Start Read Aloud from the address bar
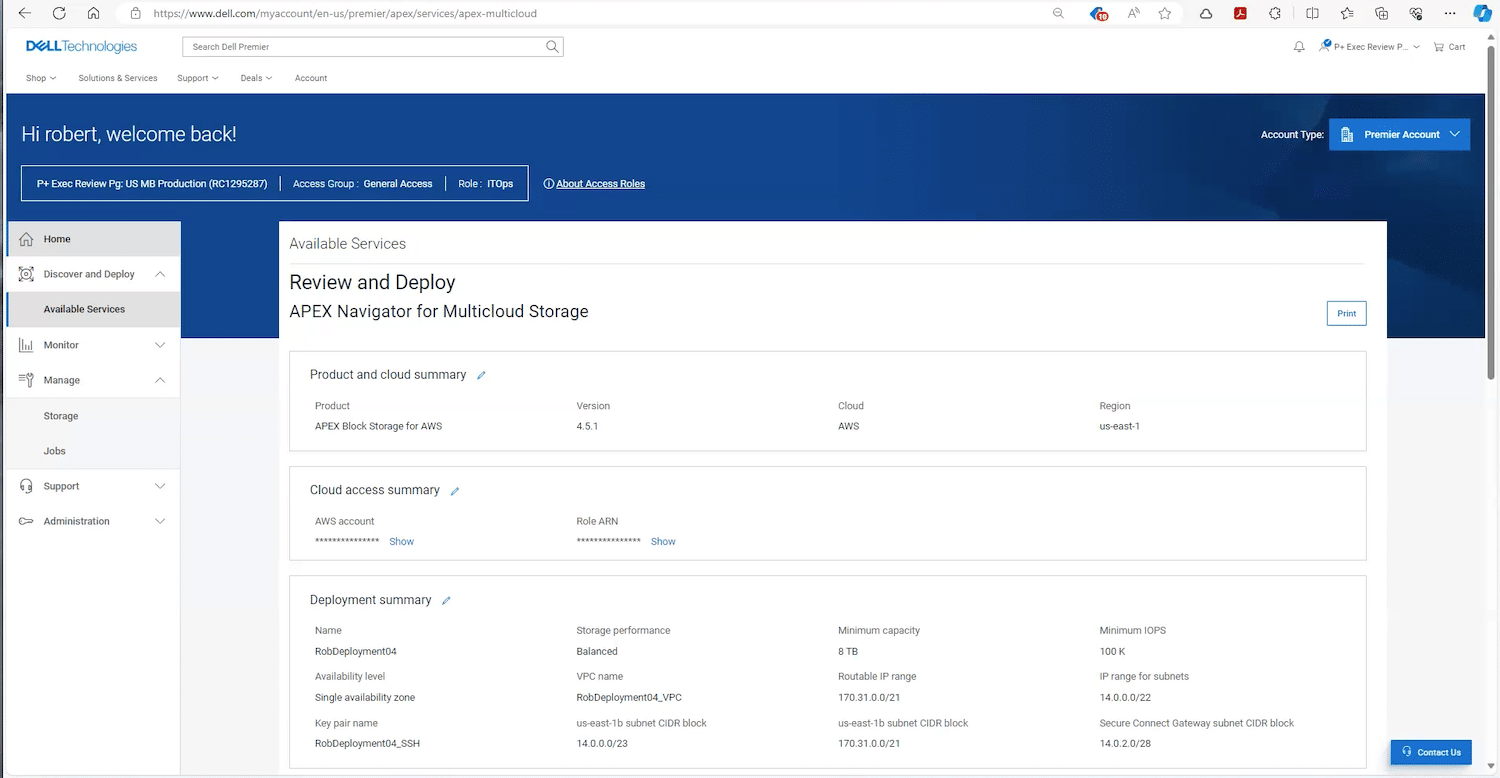1500x778 pixels. [x=1134, y=14]
